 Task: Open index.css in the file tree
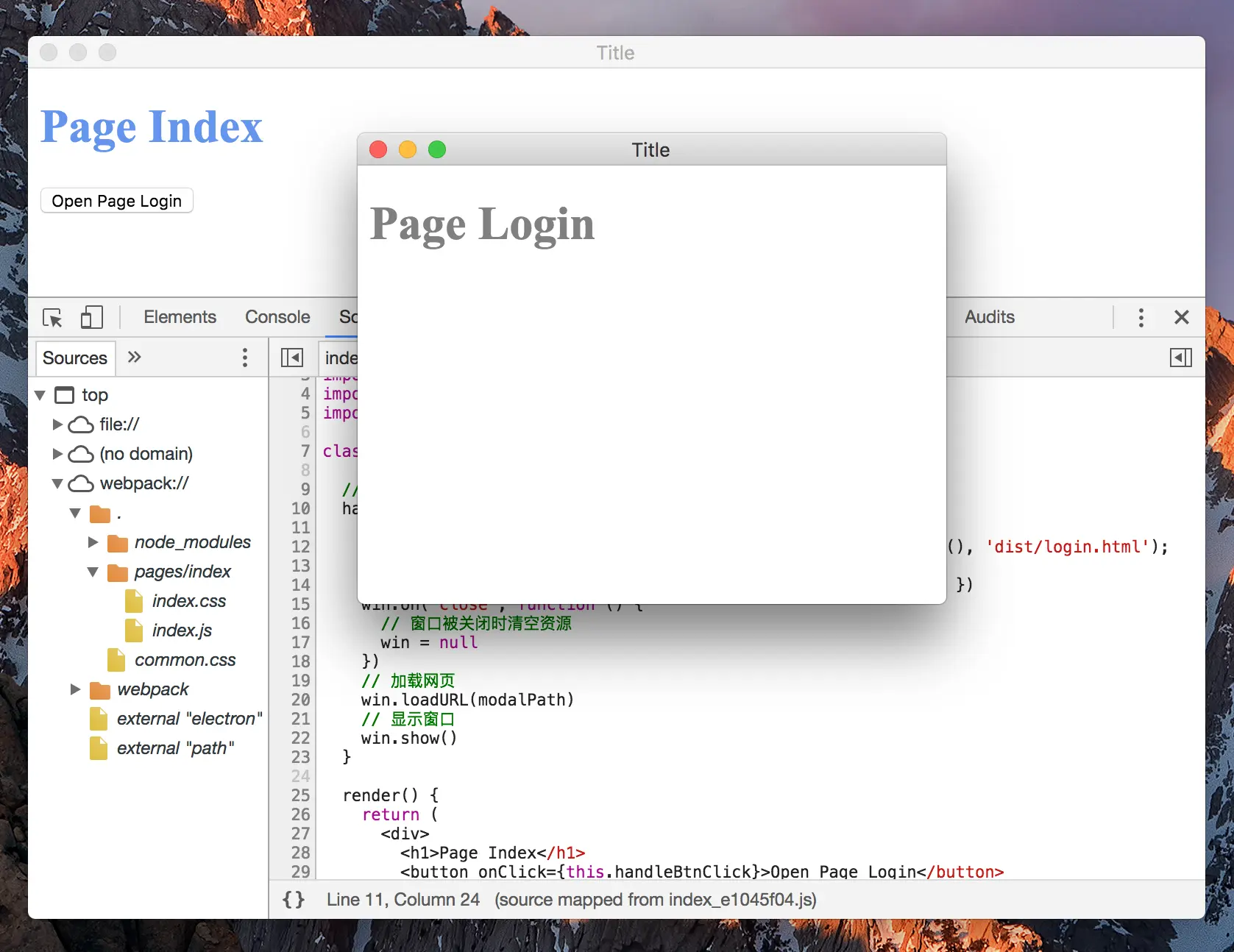point(189,601)
